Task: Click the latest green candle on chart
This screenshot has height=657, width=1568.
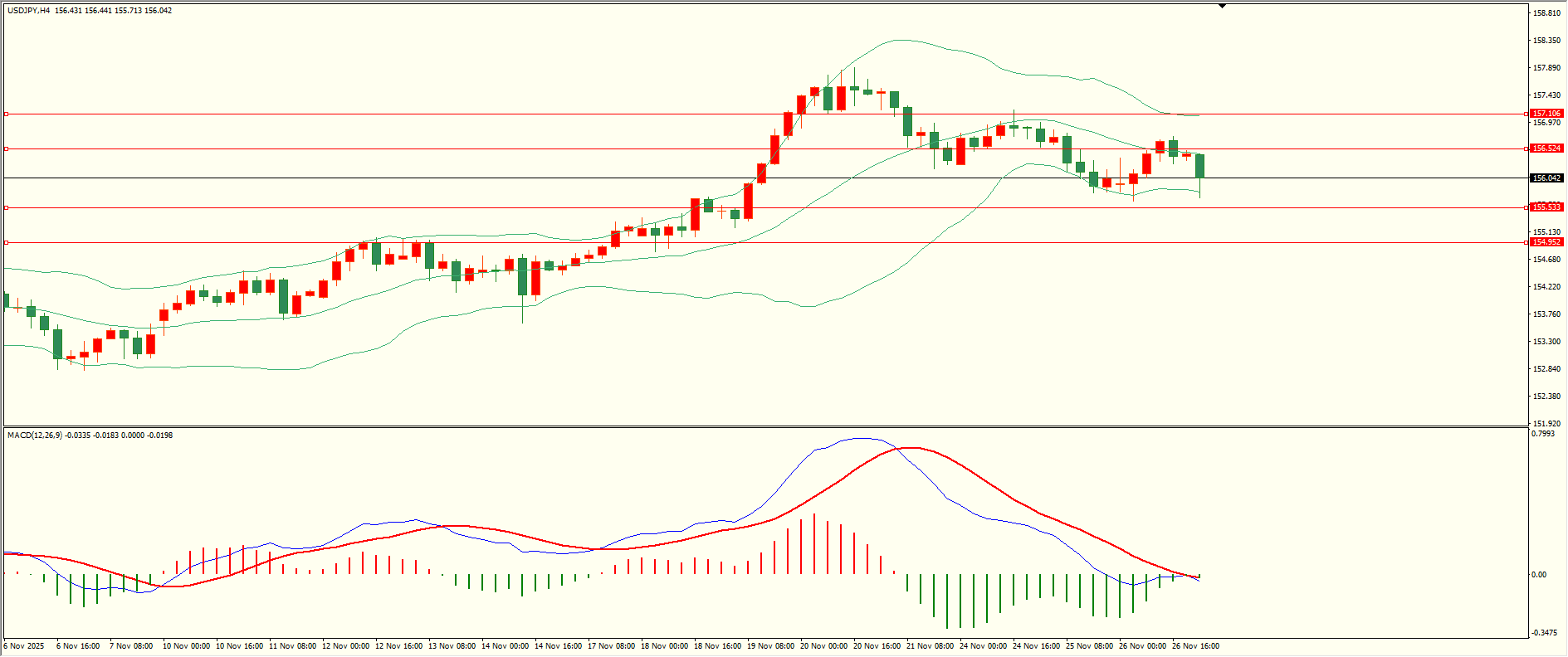Action: (1199, 166)
